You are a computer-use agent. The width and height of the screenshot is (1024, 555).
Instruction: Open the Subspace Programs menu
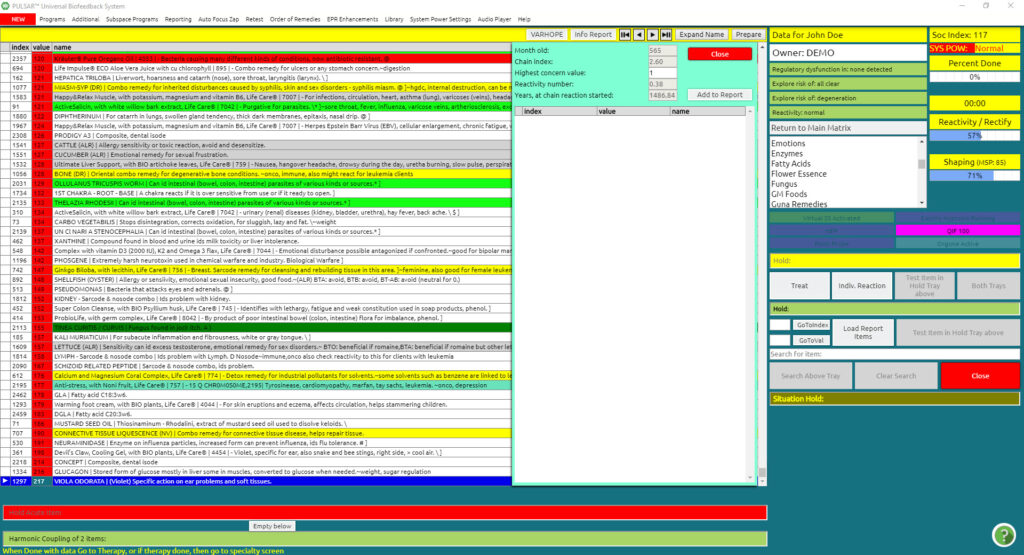click(x=131, y=19)
